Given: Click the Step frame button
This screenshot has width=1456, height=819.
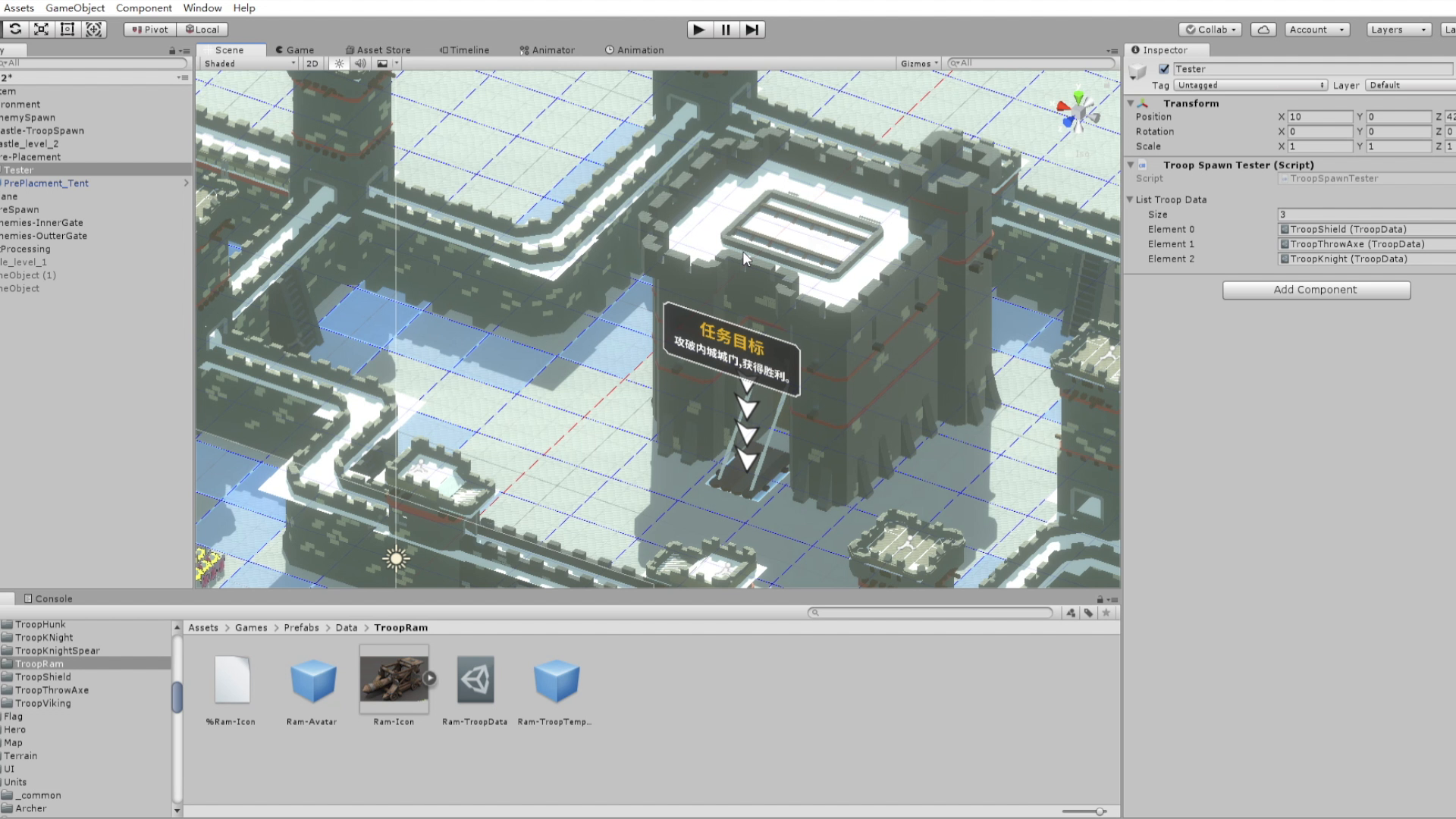Looking at the screenshot, I should [x=752, y=30].
